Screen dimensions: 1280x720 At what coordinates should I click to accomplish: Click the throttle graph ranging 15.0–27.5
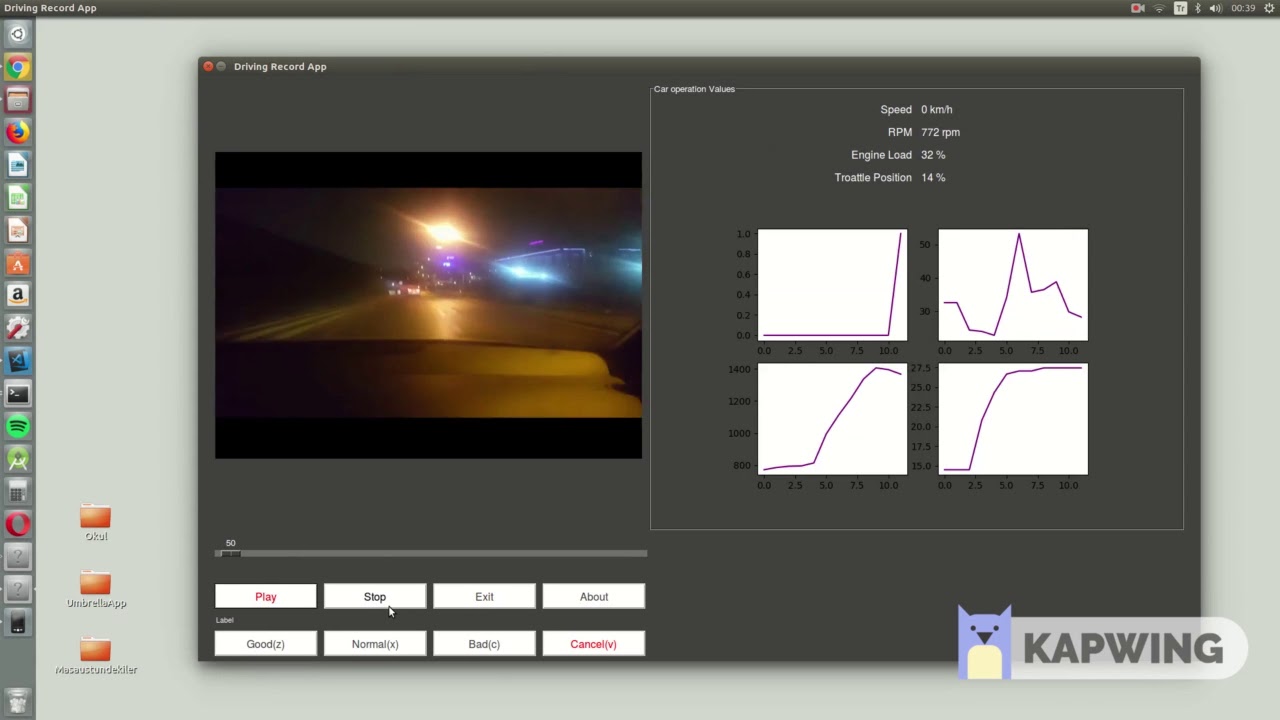pos(1013,419)
